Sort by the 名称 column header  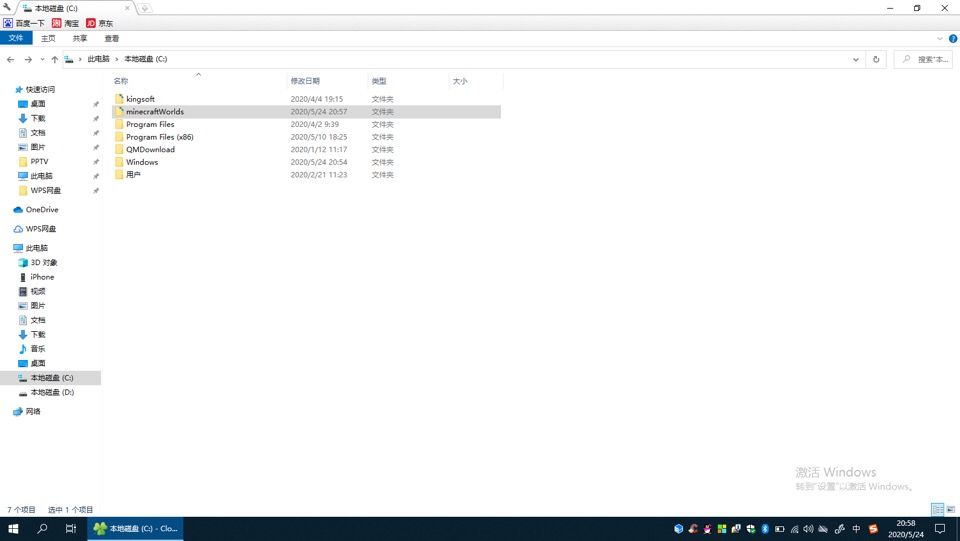pyautogui.click(x=121, y=81)
